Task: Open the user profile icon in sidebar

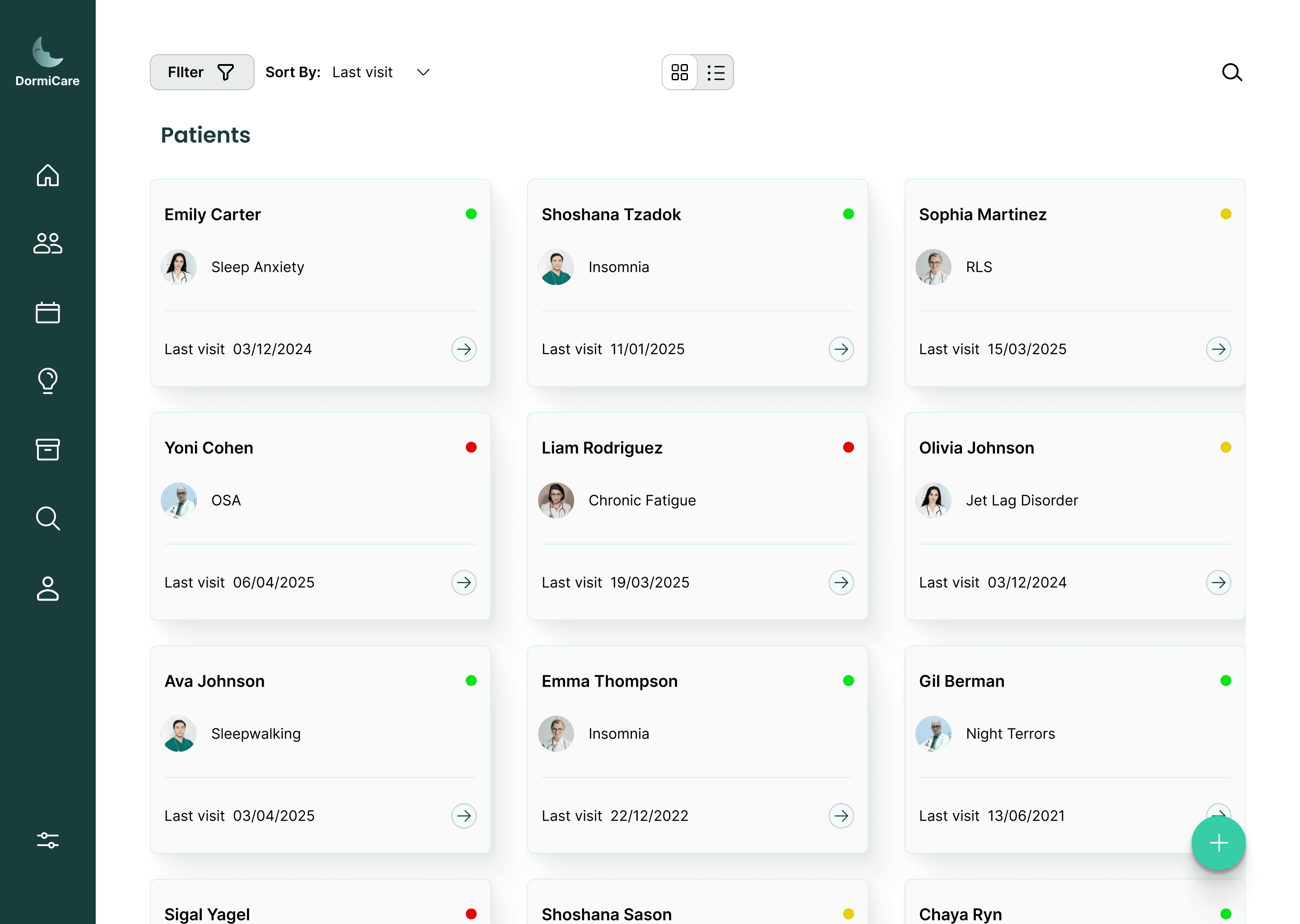Action: (x=48, y=588)
